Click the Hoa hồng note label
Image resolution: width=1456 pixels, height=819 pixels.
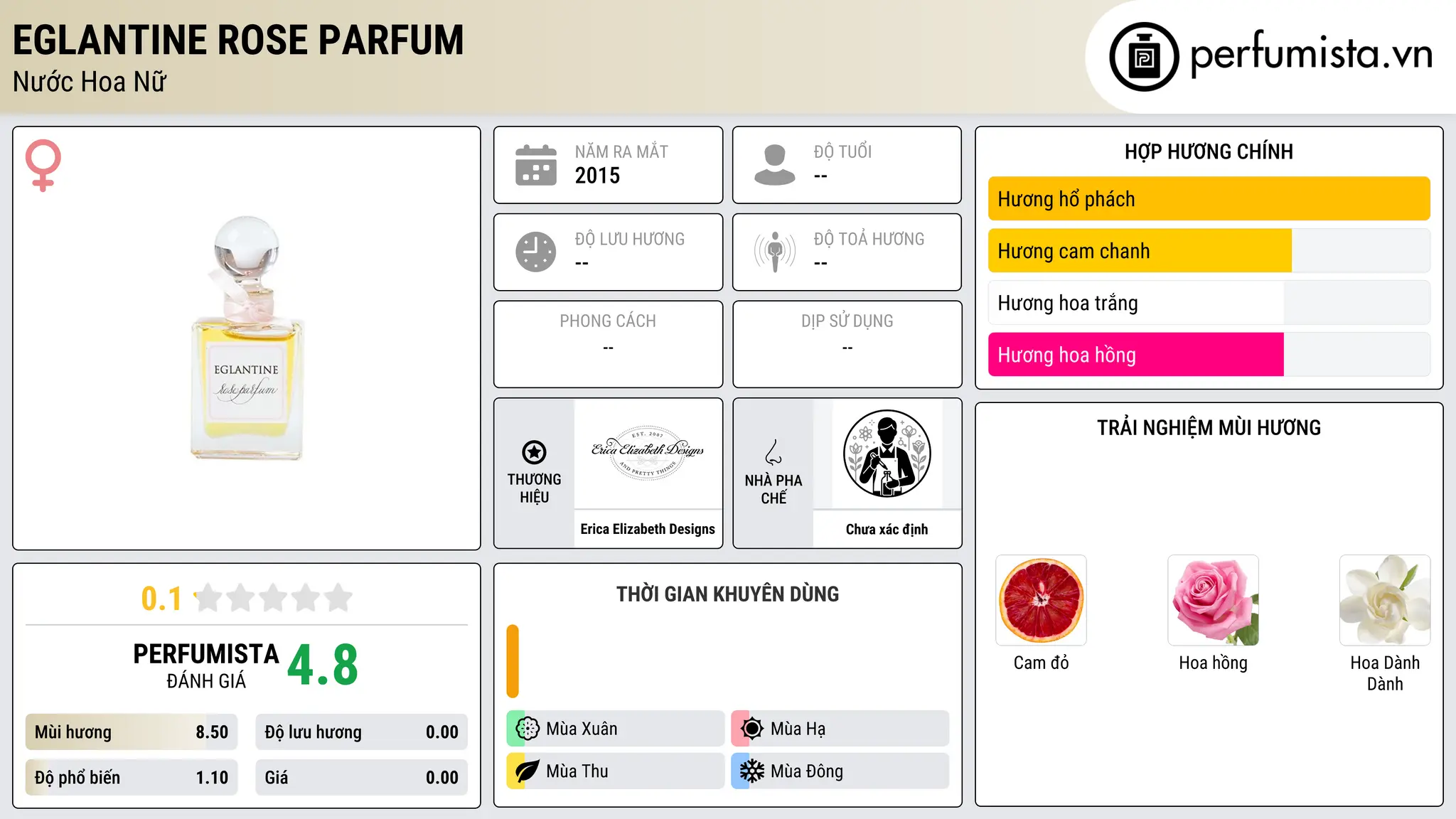coord(1213,663)
